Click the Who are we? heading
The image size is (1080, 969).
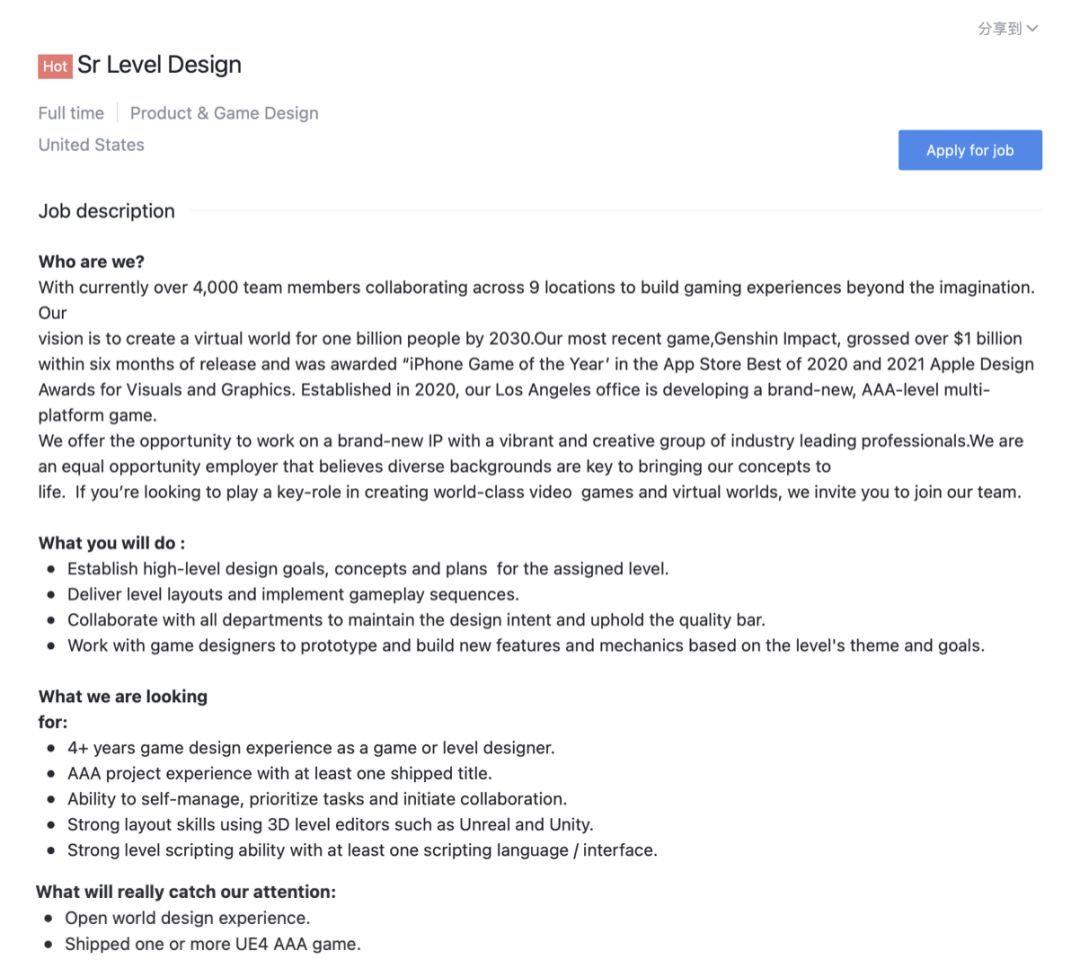point(91,262)
